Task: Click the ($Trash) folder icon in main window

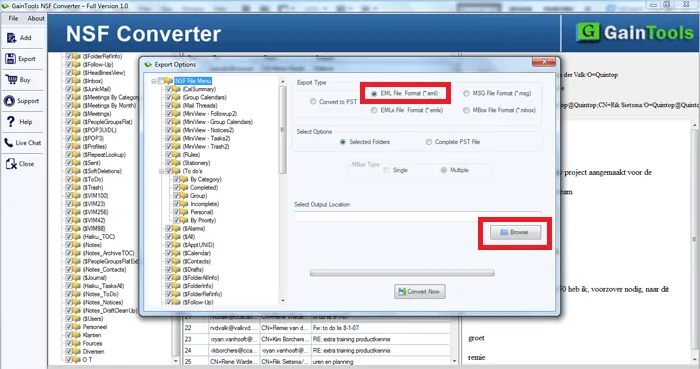Action: tap(77, 187)
